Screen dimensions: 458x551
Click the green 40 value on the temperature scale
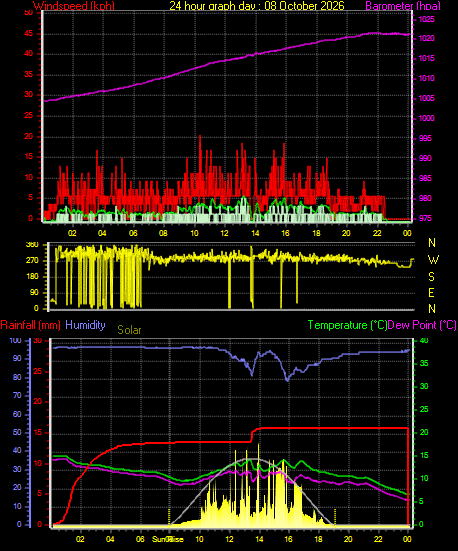[424, 341]
